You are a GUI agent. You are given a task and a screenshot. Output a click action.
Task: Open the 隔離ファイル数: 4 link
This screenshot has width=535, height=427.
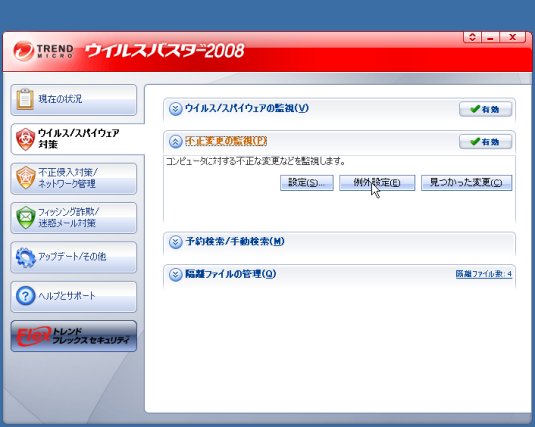coord(483,274)
